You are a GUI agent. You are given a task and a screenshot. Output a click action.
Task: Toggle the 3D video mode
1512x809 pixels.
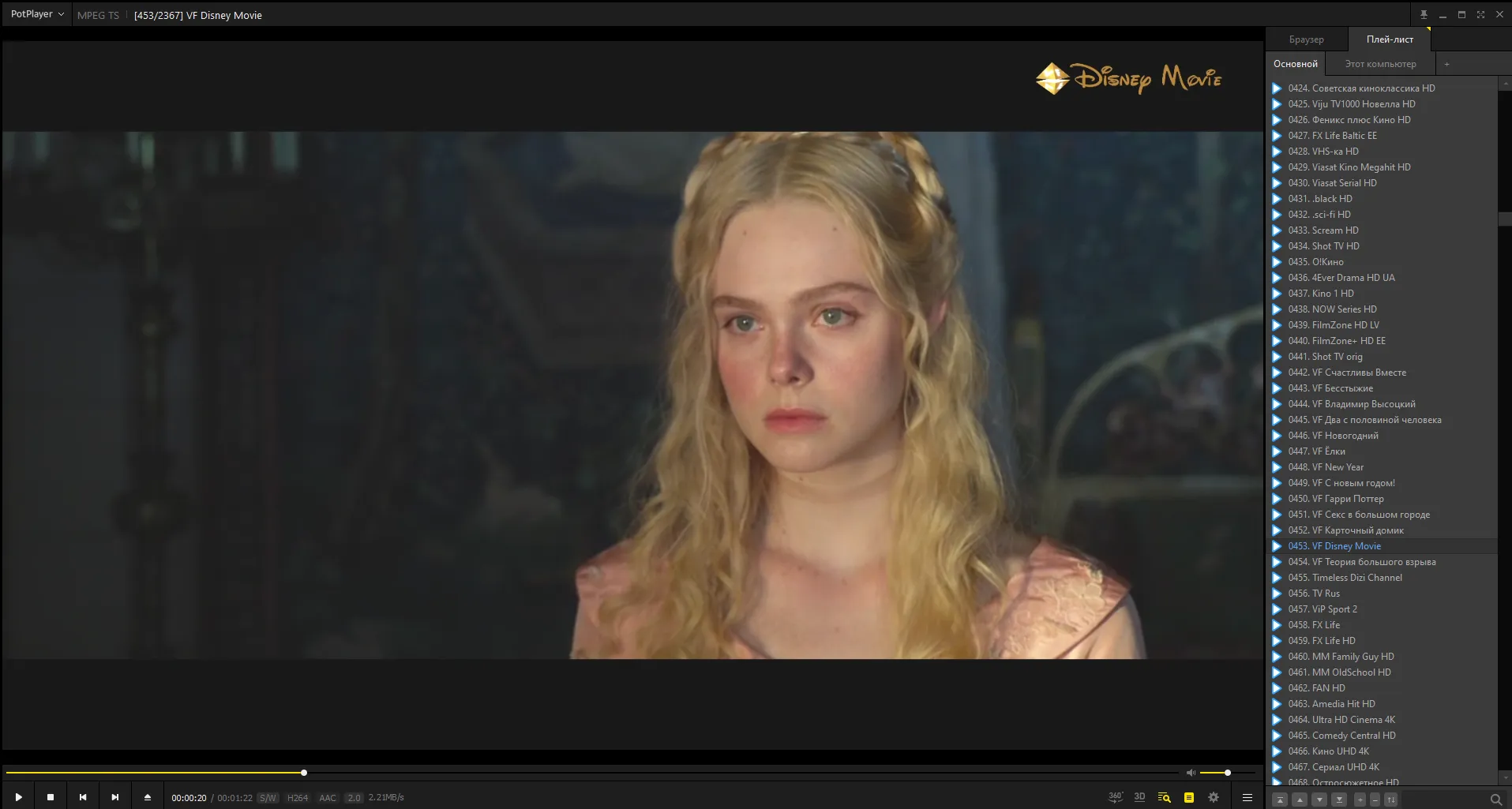click(x=1139, y=797)
